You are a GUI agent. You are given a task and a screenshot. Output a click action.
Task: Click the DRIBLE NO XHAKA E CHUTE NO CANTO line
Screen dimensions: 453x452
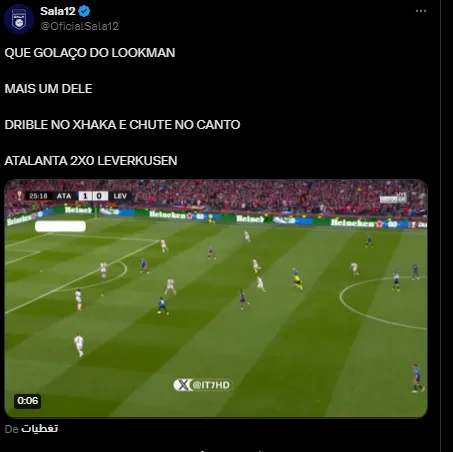122,125
